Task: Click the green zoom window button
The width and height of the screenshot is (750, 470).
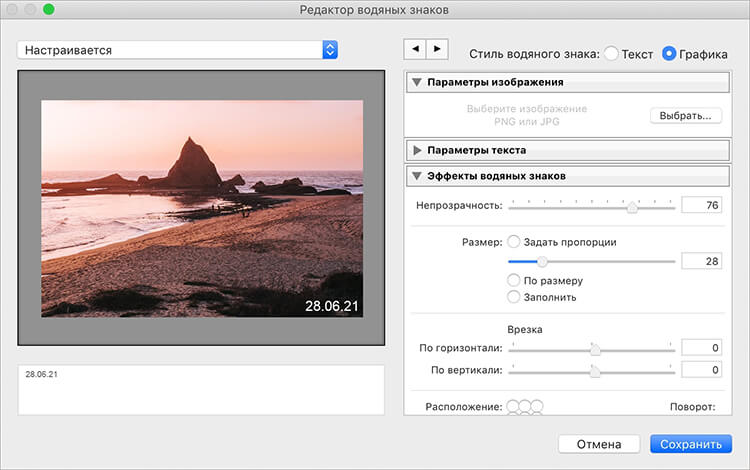Action: 49,9
